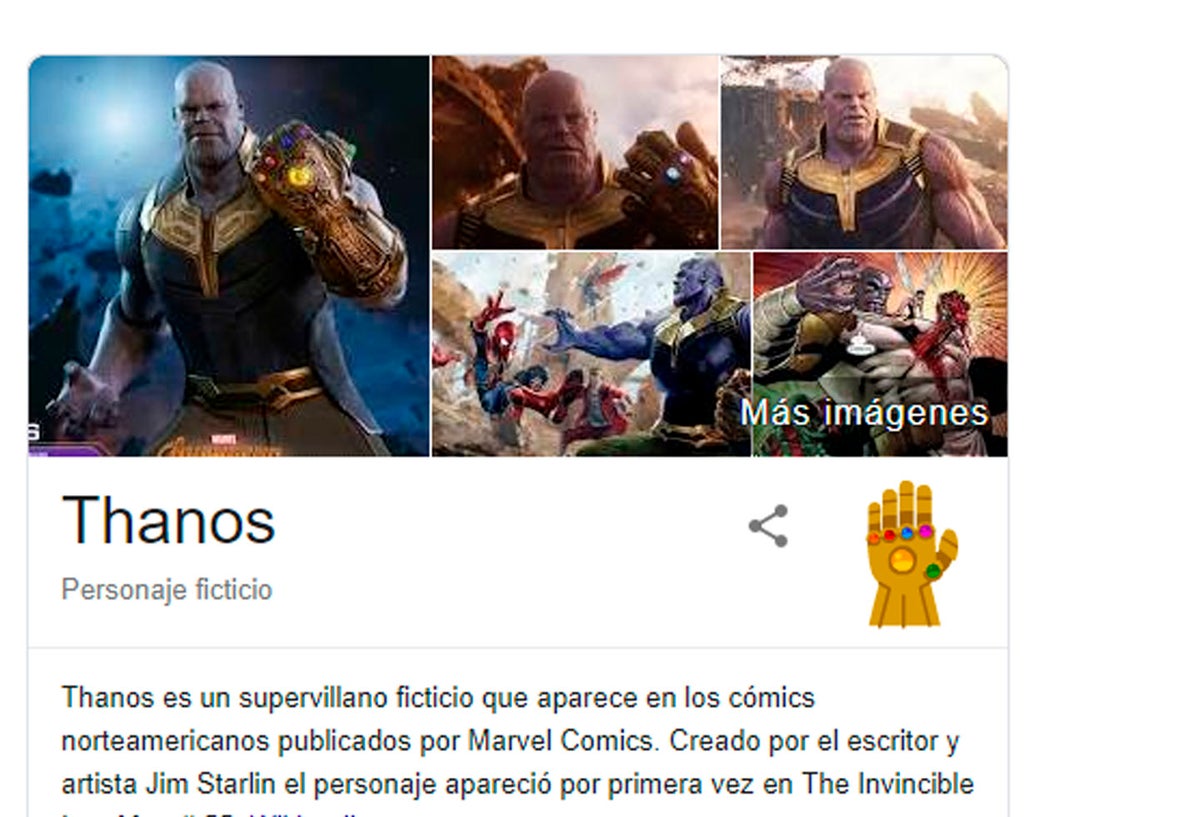Click the Infinity Gauntlet easter egg icon

pyautogui.click(x=912, y=553)
